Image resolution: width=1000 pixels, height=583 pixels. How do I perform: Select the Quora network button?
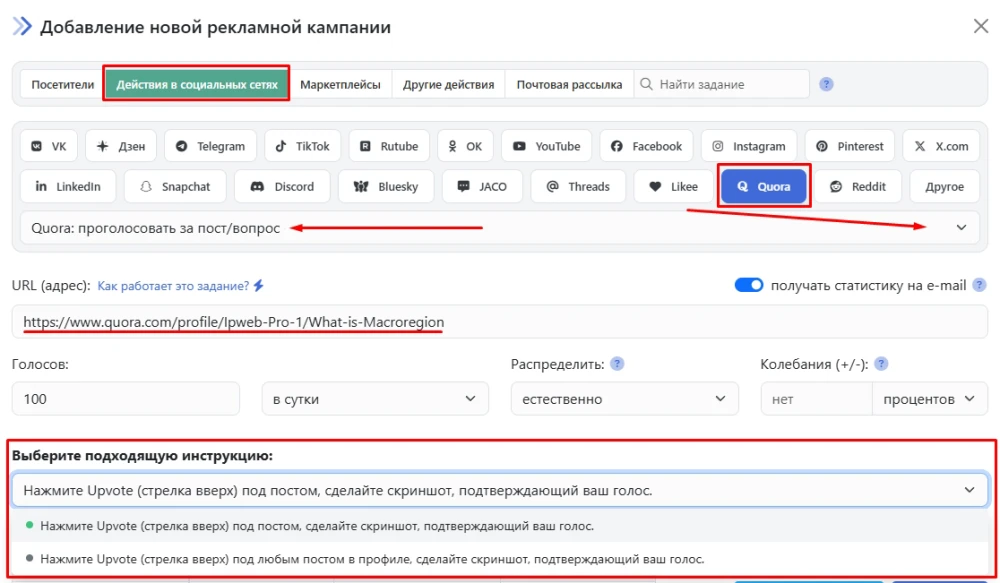click(763, 186)
